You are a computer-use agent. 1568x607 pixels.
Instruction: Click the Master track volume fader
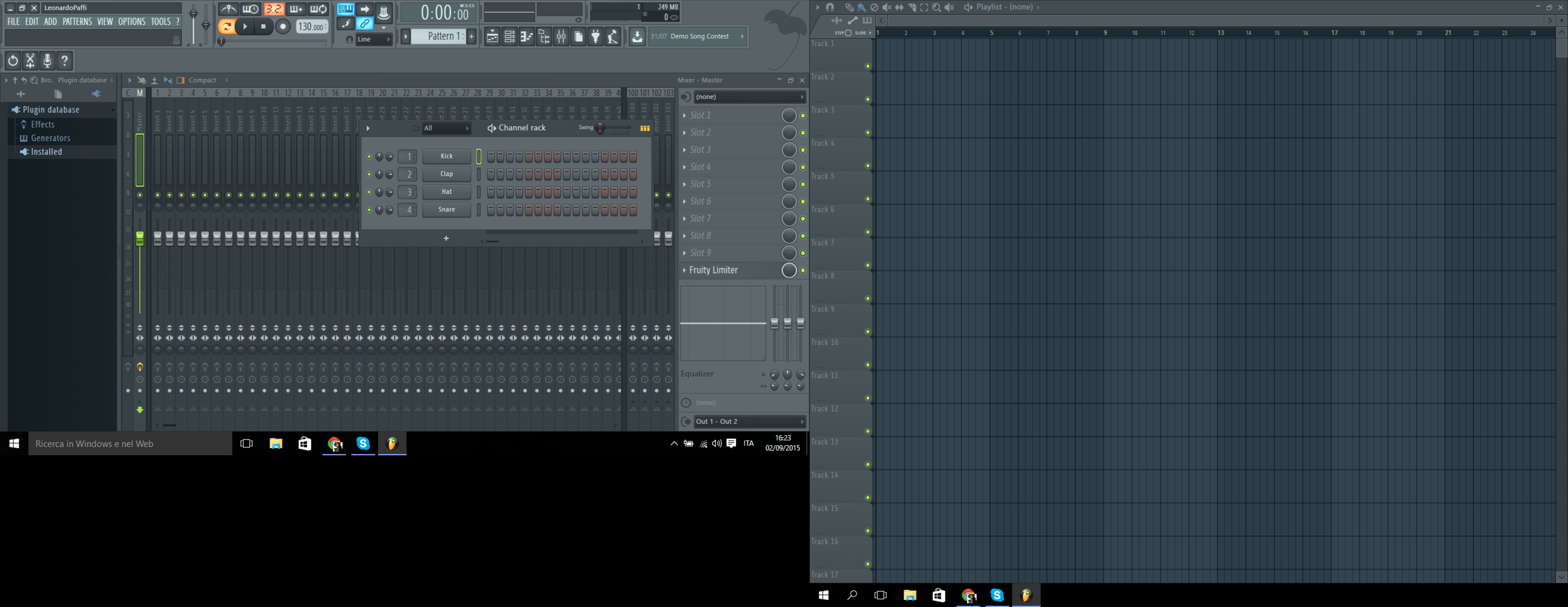pyautogui.click(x=140, y=238)
